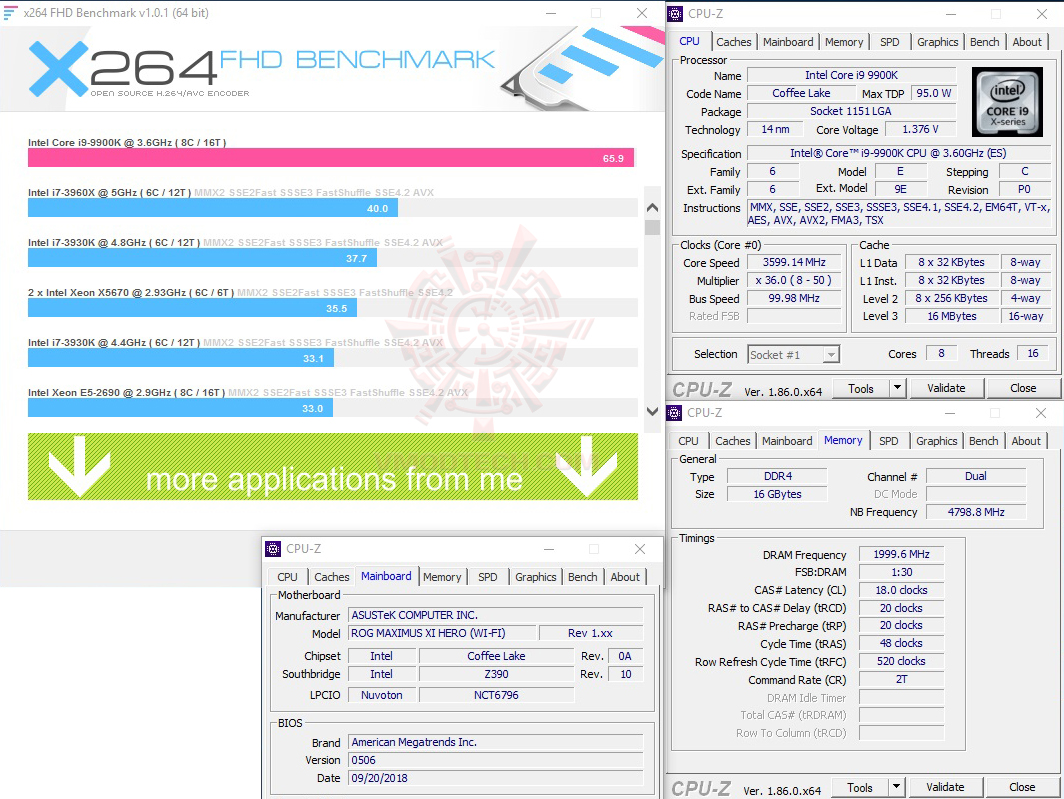The width and height of the screenshot is (1064, 799).
Task: Open the About tab in the Mainboard CPU-Z window
Action: pyautogui.click(x=625, y=577)
